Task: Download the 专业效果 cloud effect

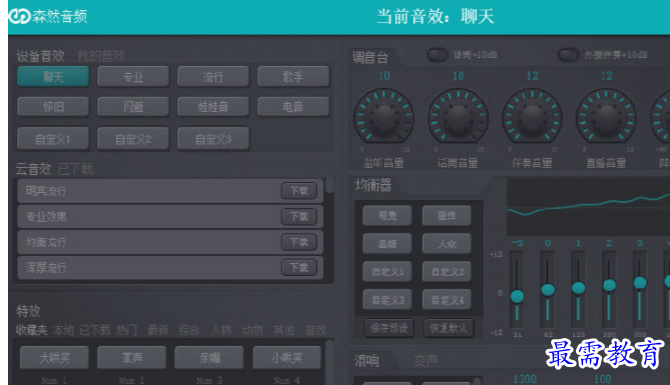Action: point(299,216)
